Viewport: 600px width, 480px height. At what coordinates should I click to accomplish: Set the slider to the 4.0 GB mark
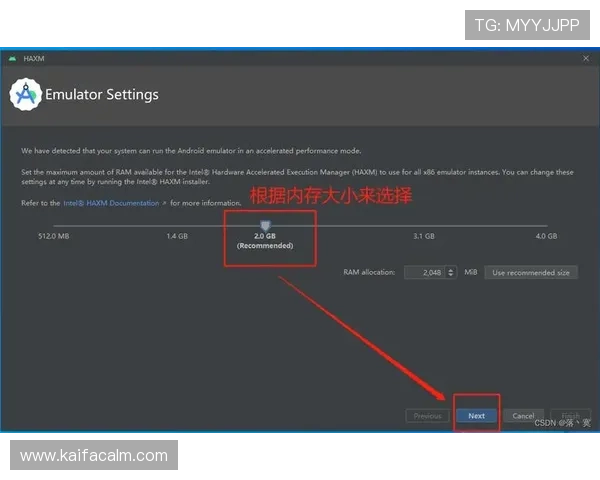(546, 237)
